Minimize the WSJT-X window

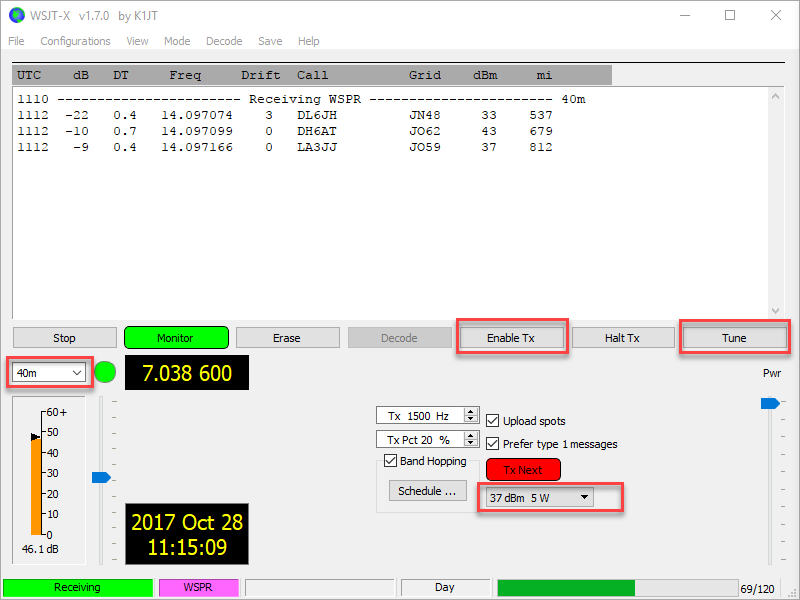coord(685,15)
